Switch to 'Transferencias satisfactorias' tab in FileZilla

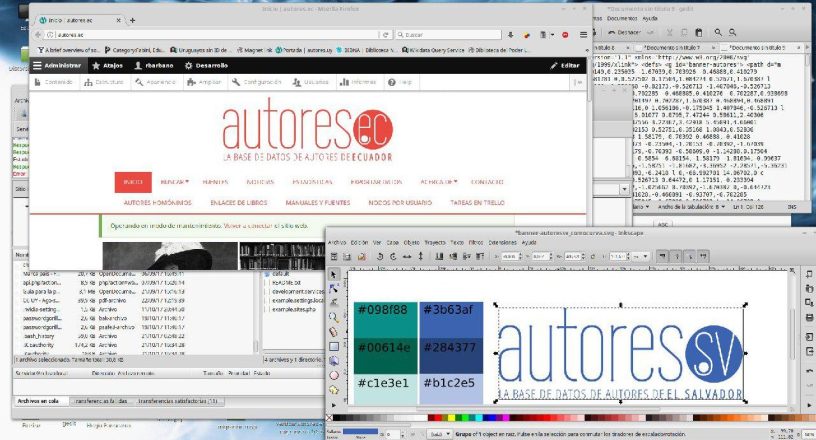[179, 399]
